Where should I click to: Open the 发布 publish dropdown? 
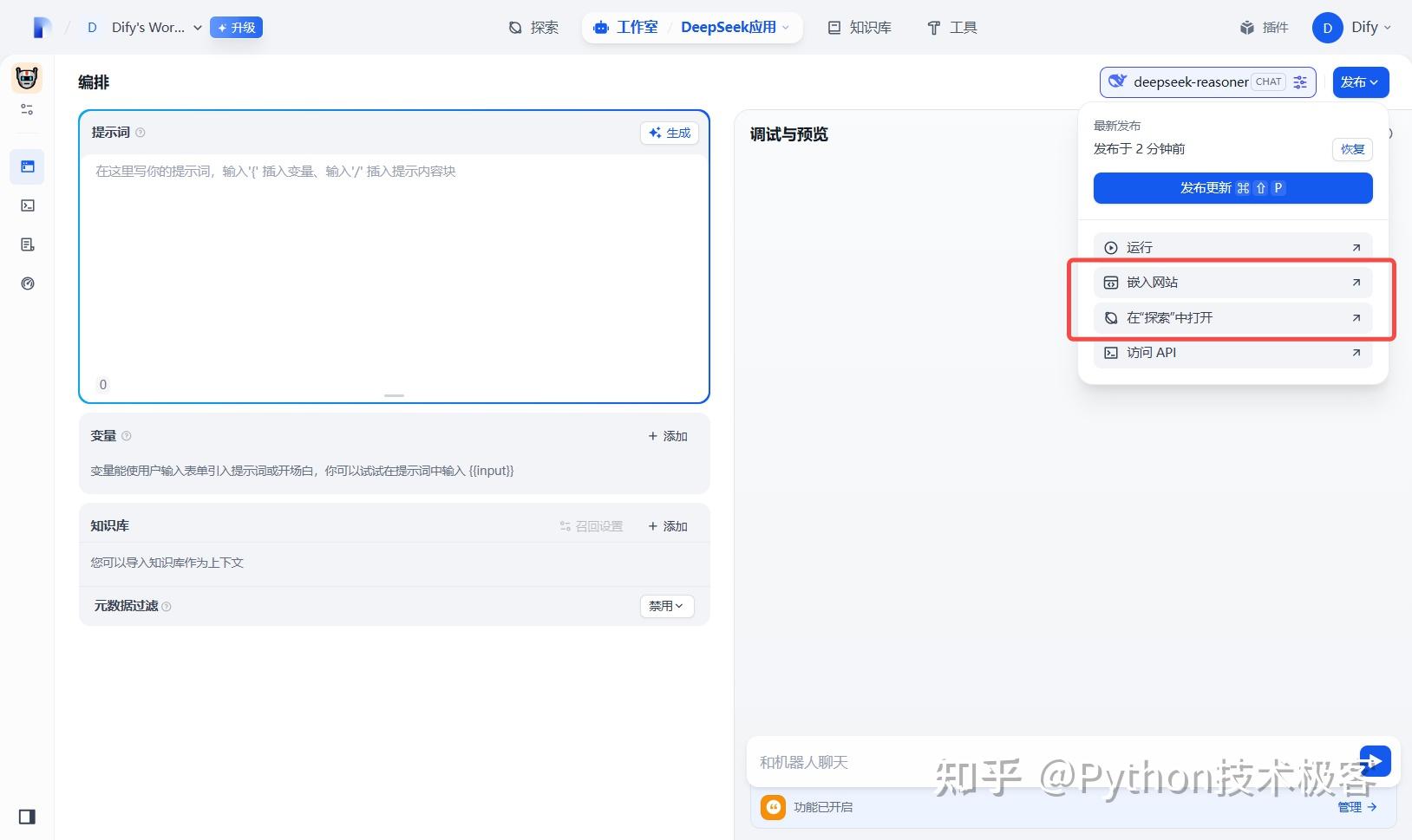click(1361, 82)
